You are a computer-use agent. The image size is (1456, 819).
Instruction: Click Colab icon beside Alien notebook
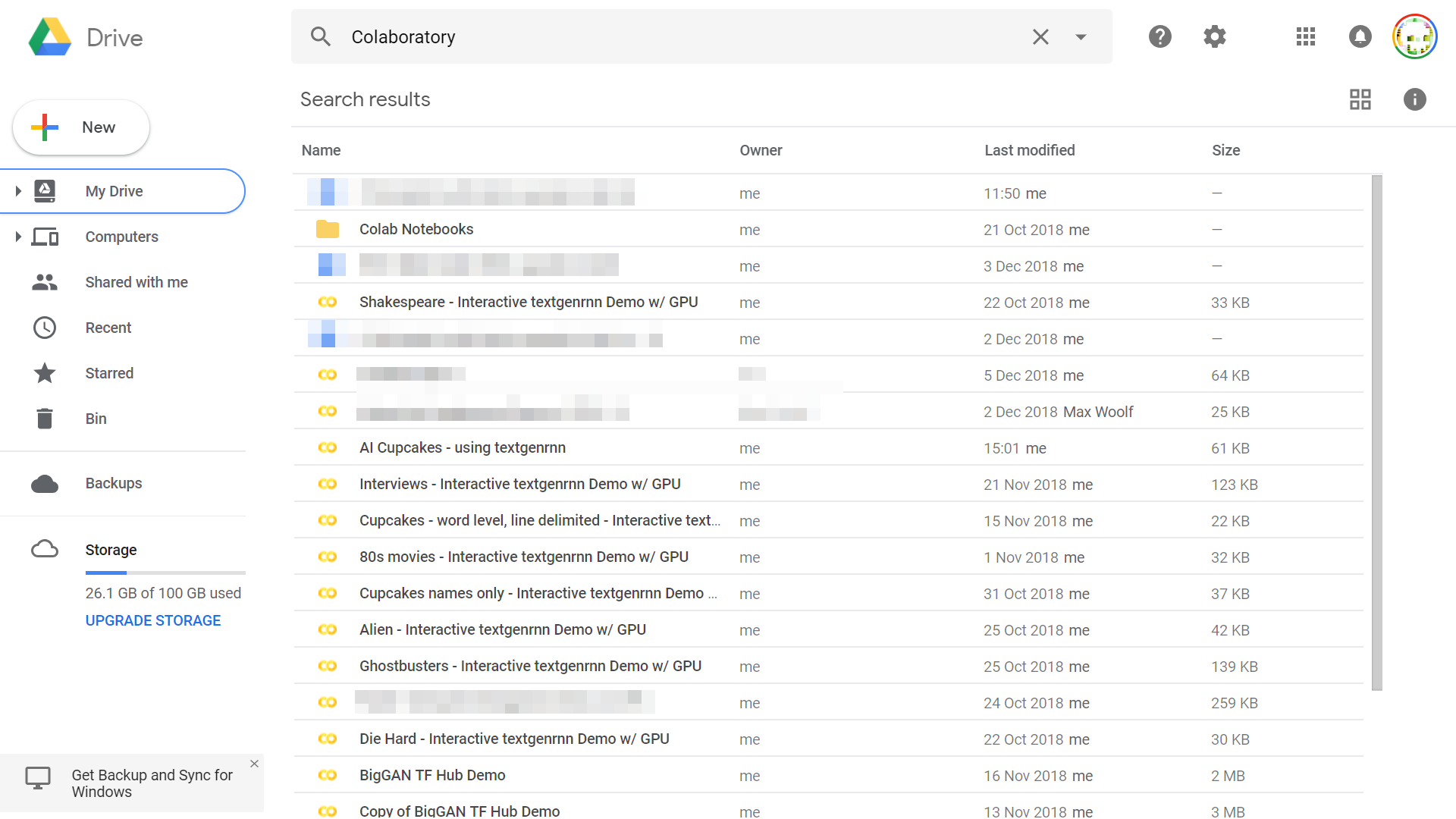[328, 629]
